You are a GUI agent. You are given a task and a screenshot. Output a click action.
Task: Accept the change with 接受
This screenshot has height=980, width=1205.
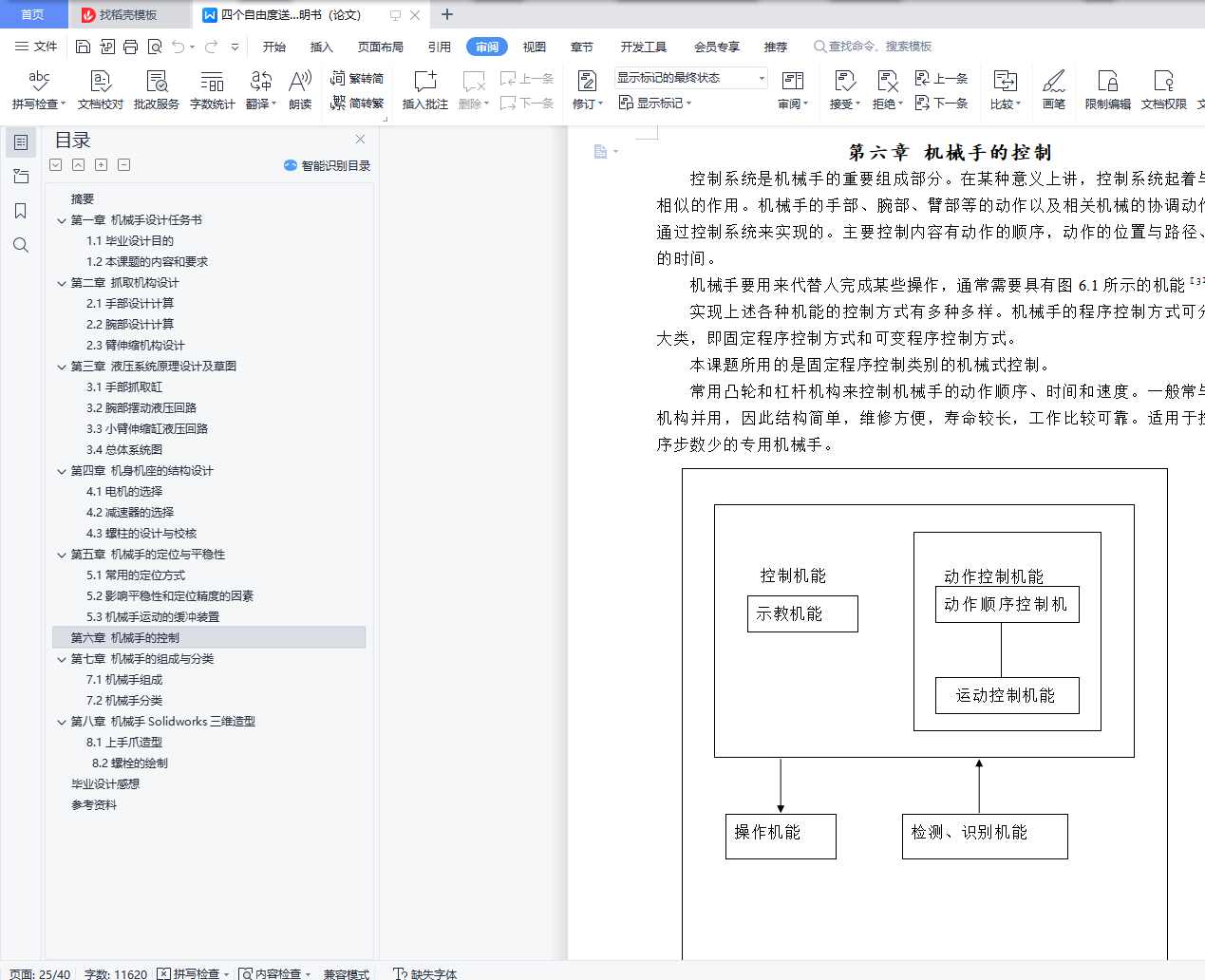coord(845,90)
